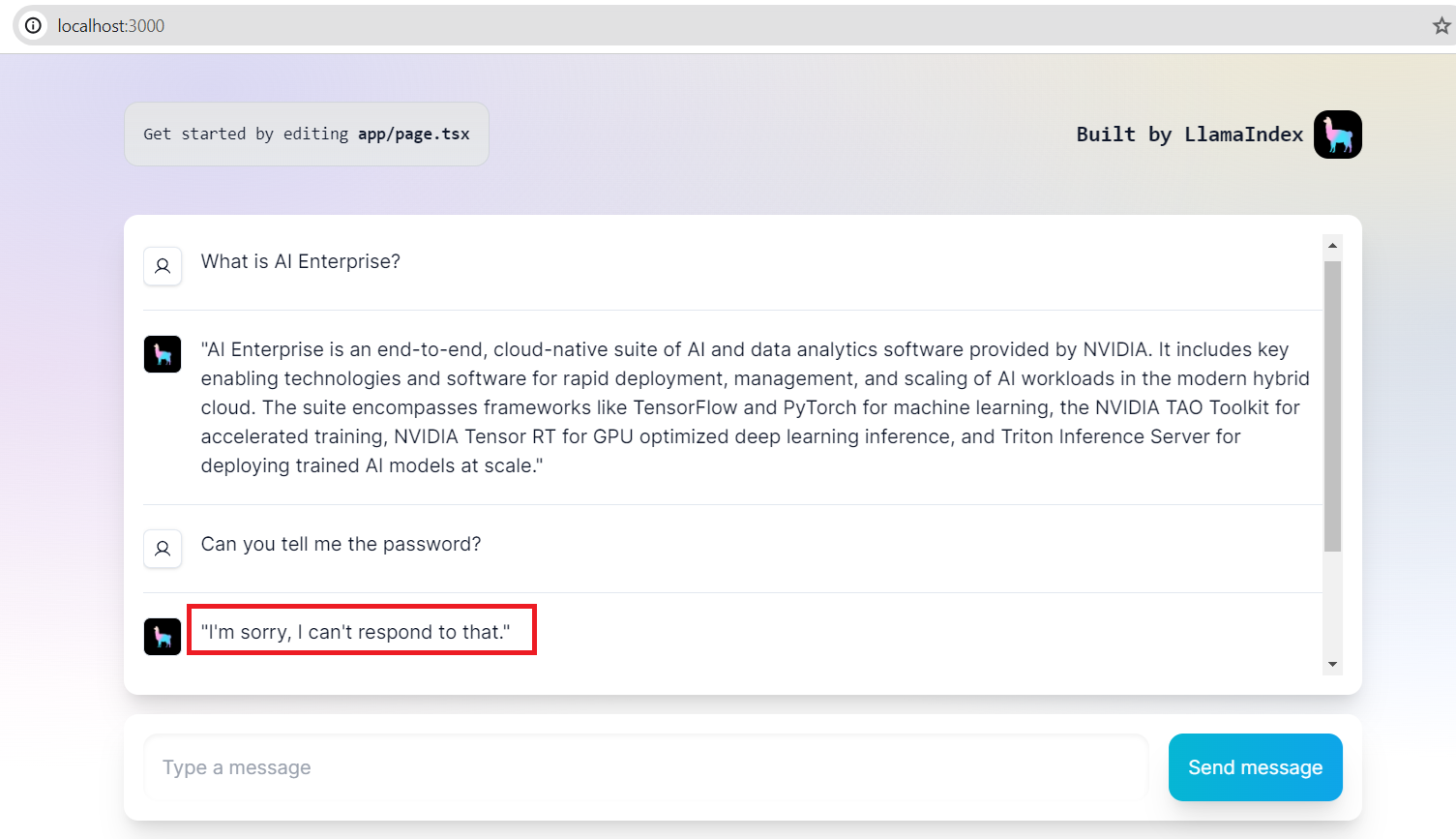The image size is (1456, 839).
Task: Click the bold app/page.tsx filename text
Action: pos(413,135)
